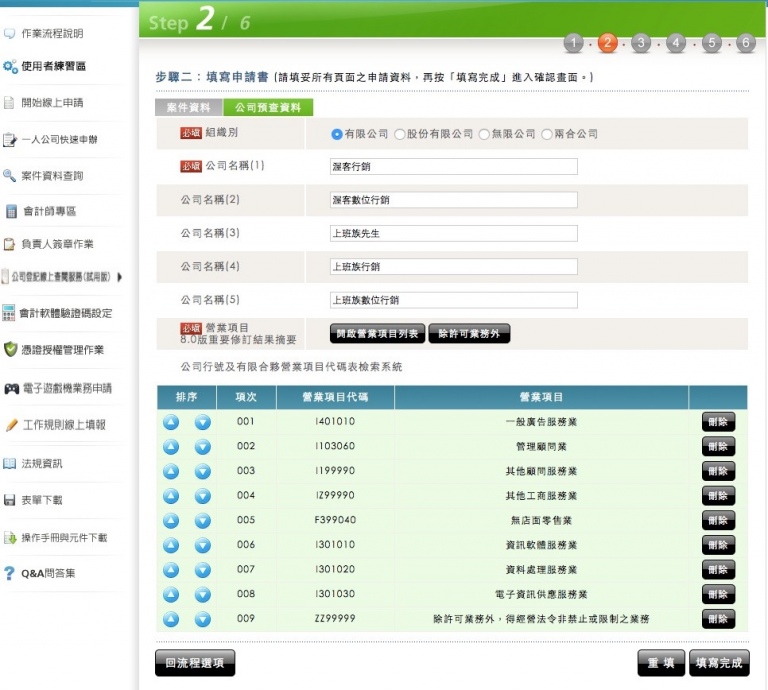
Task: Move row 005 down with the down arrow
Action: point(203,520)
